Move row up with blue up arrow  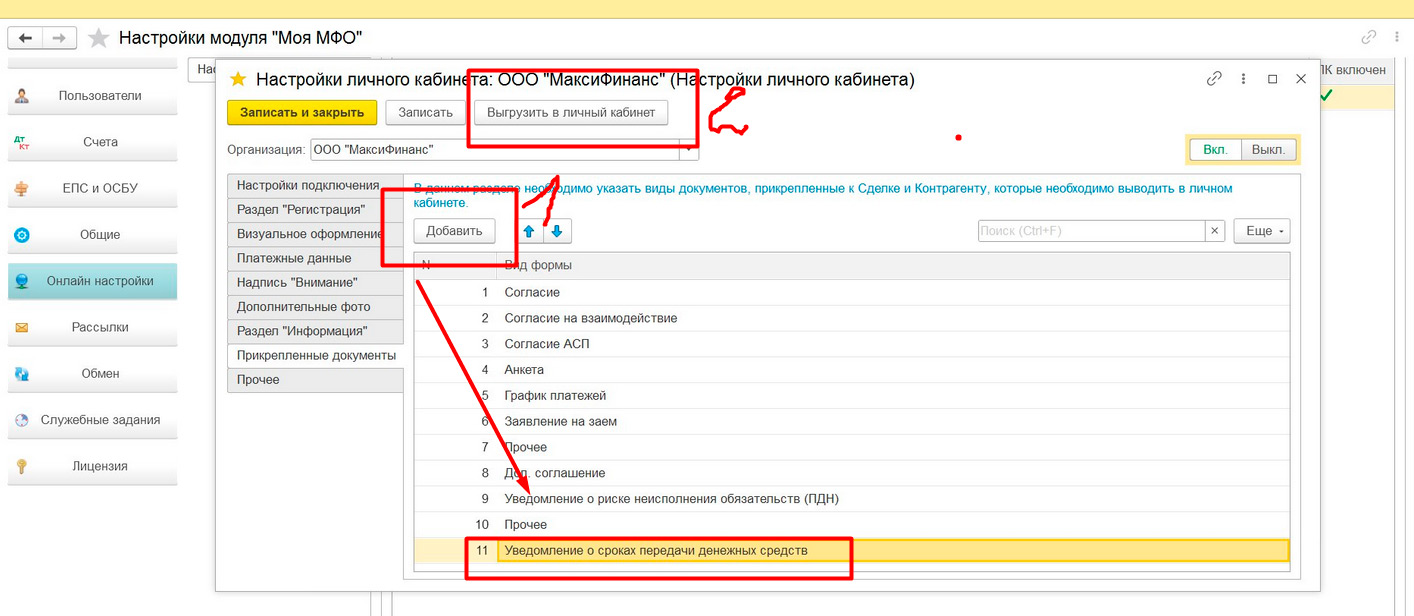point(529,231)
